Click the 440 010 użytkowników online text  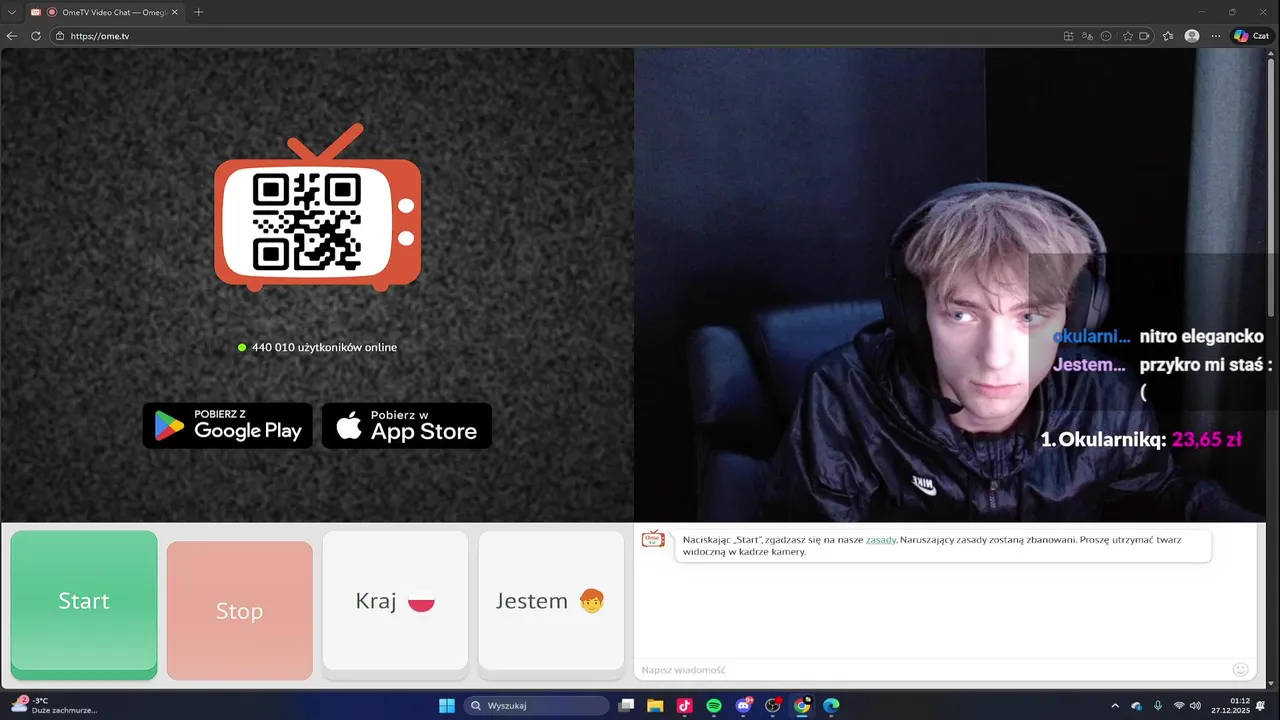pyautogui.click(x=324, y=348)
